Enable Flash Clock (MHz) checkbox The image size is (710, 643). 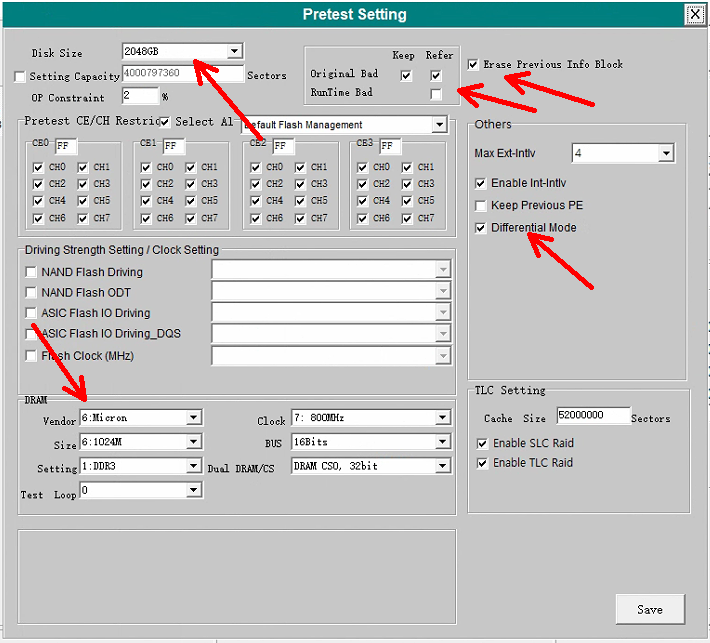[x=31, y=356]
